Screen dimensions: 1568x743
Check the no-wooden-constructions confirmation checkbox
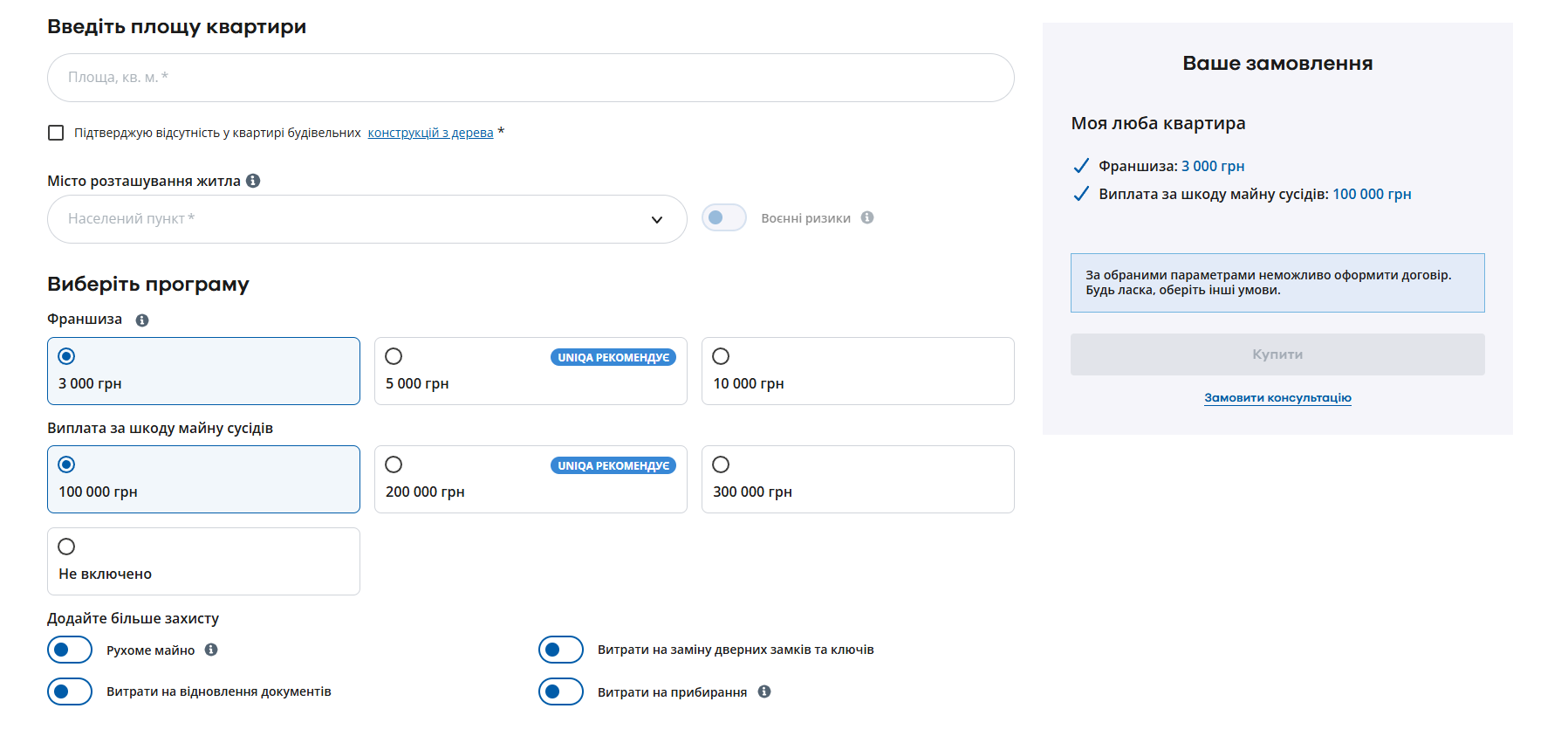(x=56, y=133)
